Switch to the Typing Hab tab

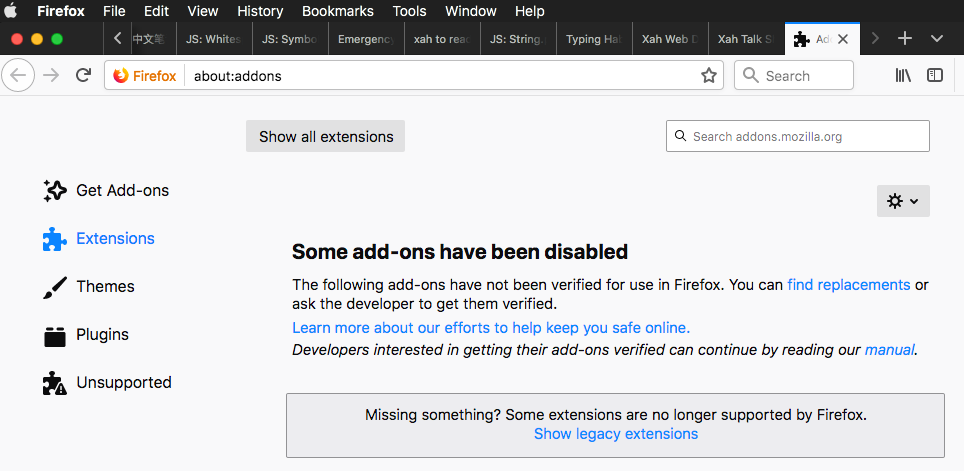coord(595,39)
